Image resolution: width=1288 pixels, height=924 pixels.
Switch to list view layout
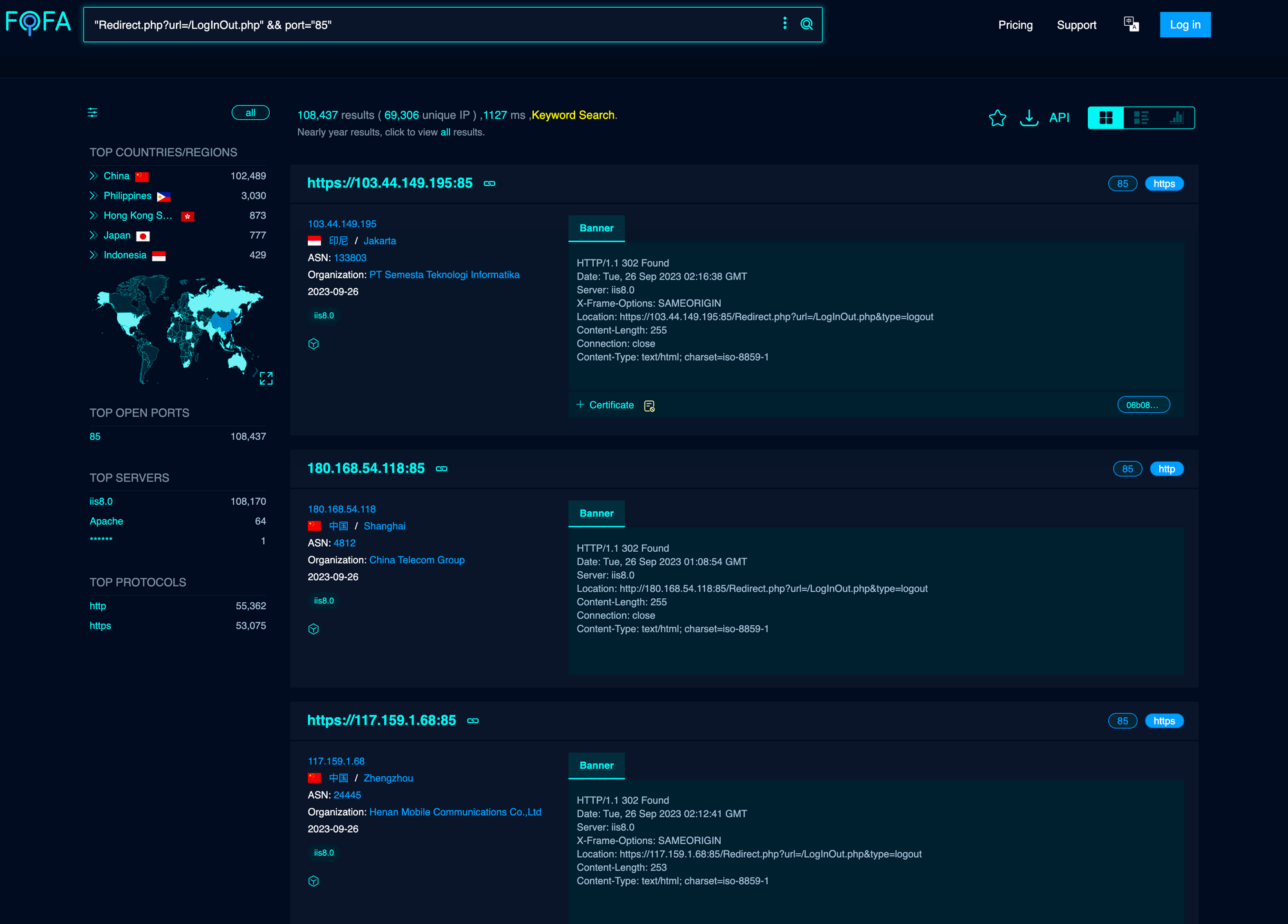(1141, 118)
